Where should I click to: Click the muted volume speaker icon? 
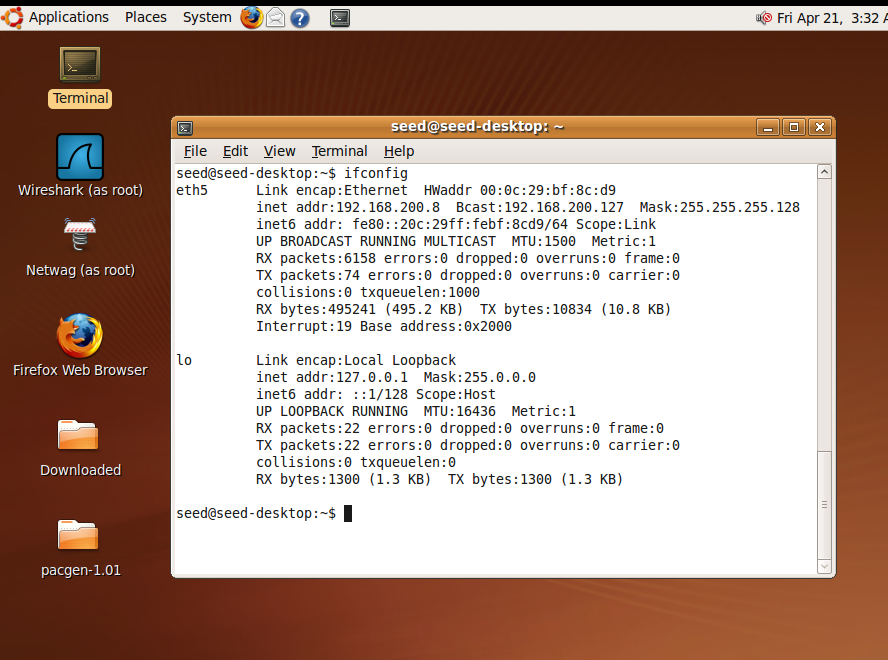(764, 18)
